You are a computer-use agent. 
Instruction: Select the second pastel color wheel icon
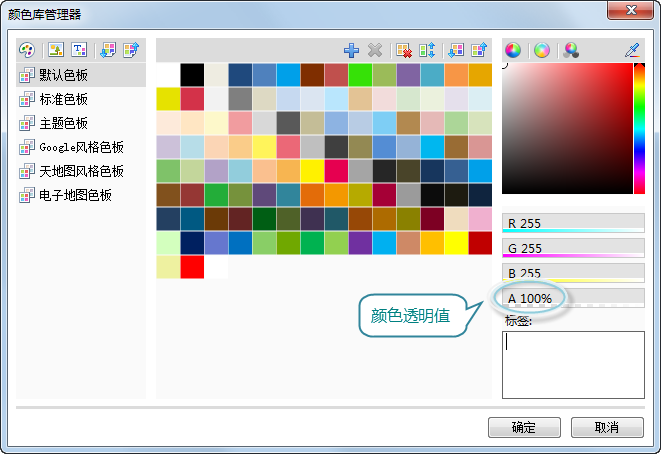pyautogui.click(x=542, y=51)
